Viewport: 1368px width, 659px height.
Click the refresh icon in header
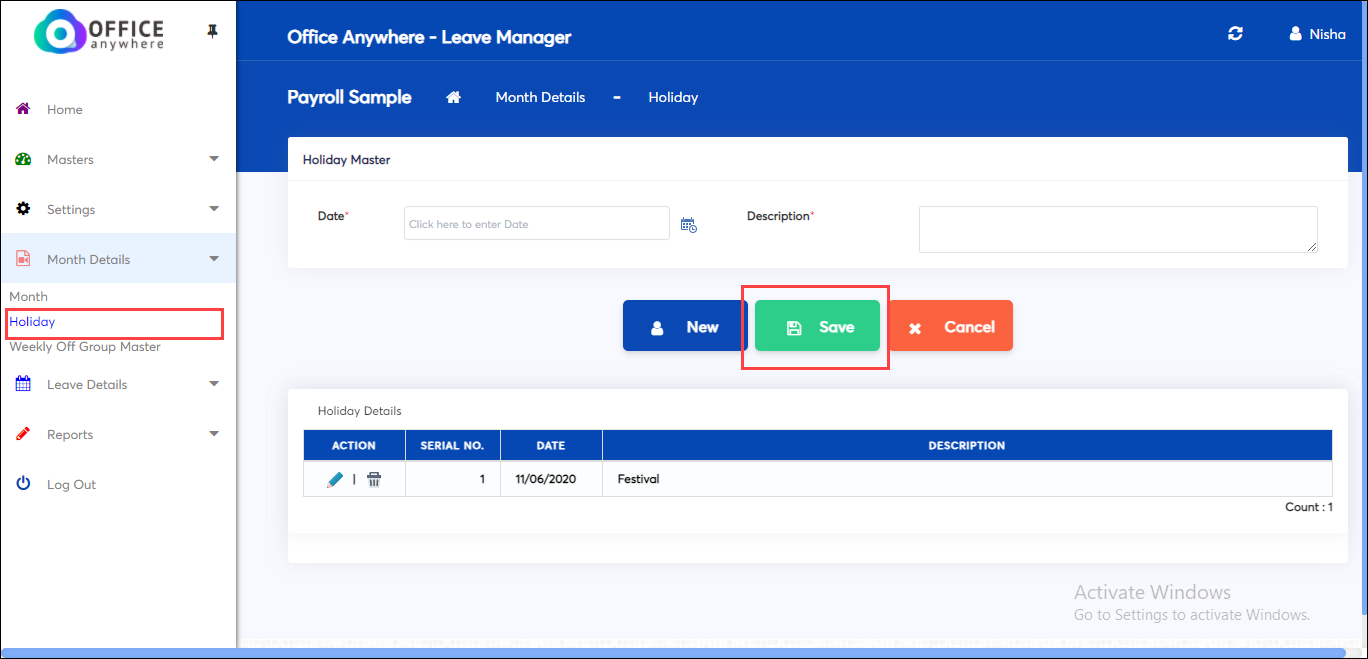tap(1235, 34)
